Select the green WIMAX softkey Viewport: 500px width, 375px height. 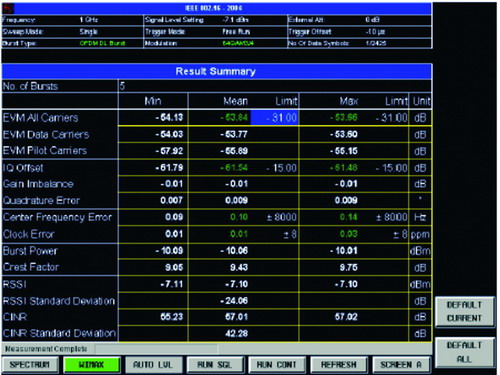point(91,365)
